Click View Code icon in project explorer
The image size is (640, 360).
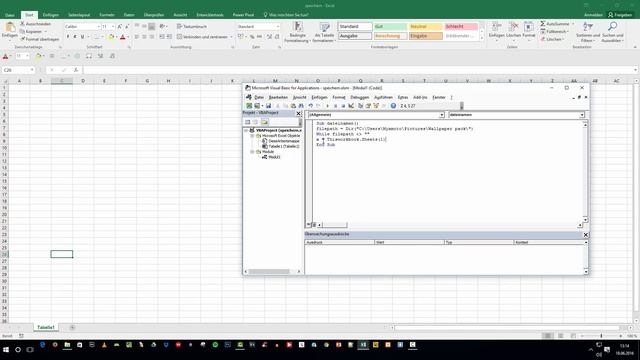pos(248,122)
